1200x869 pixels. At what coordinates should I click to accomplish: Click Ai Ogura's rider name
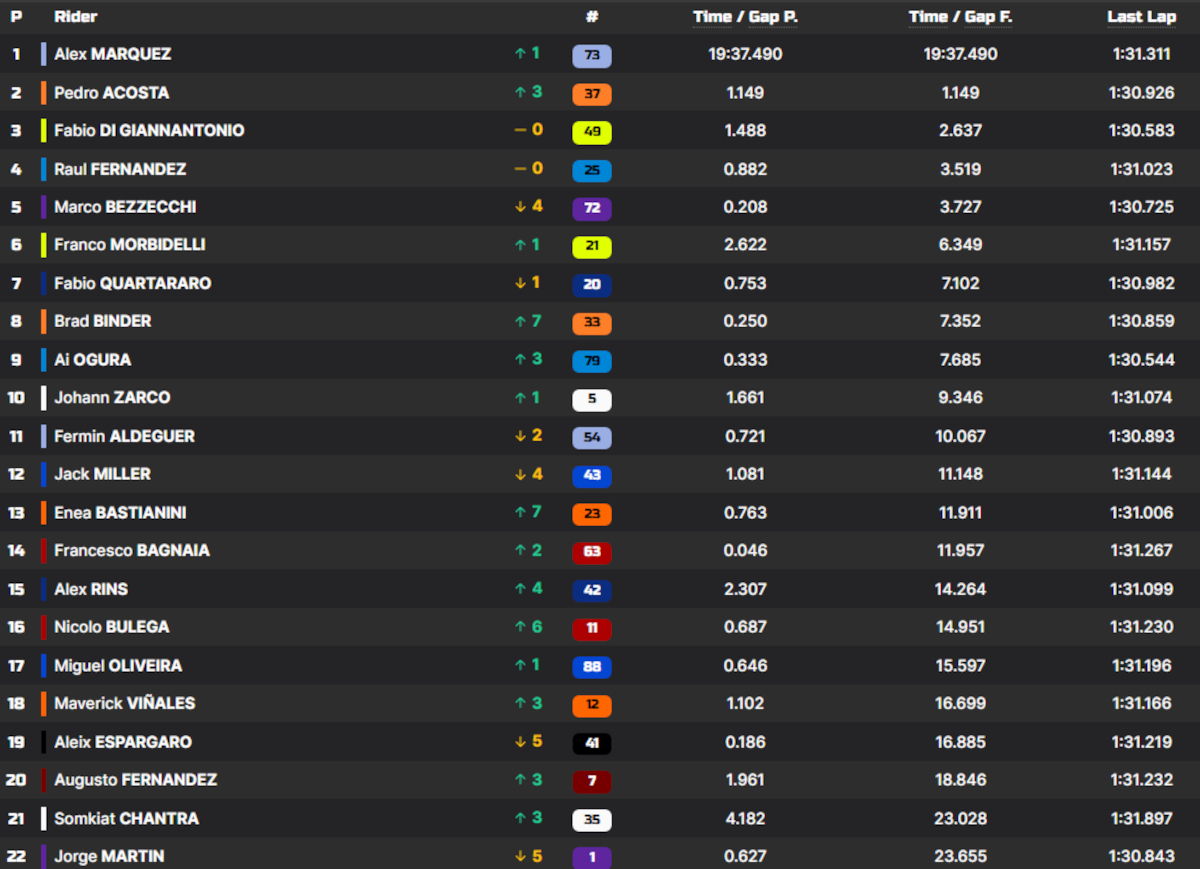click(x=92, y=359)
